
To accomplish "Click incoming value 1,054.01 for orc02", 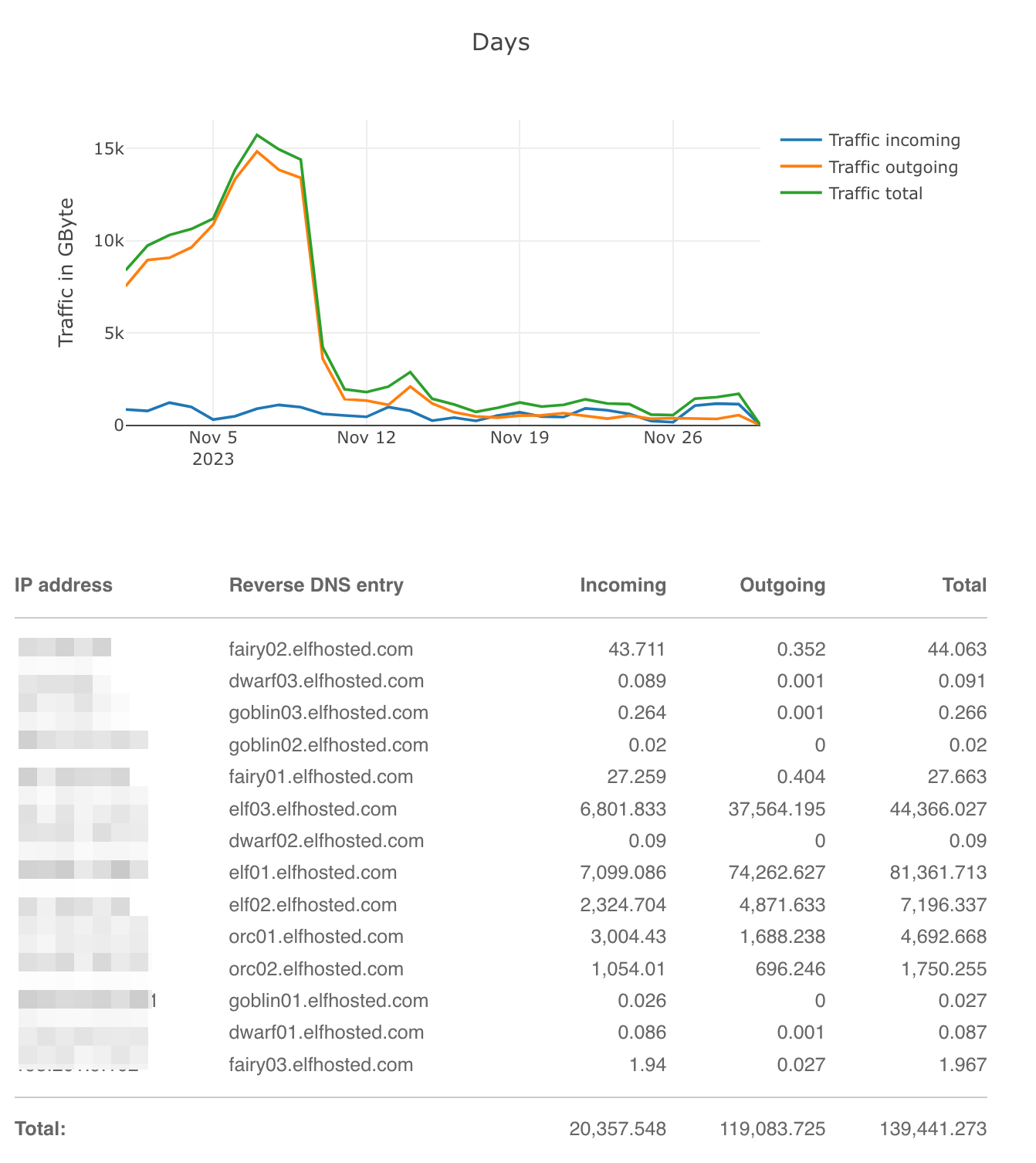I will tap(627, 969).
